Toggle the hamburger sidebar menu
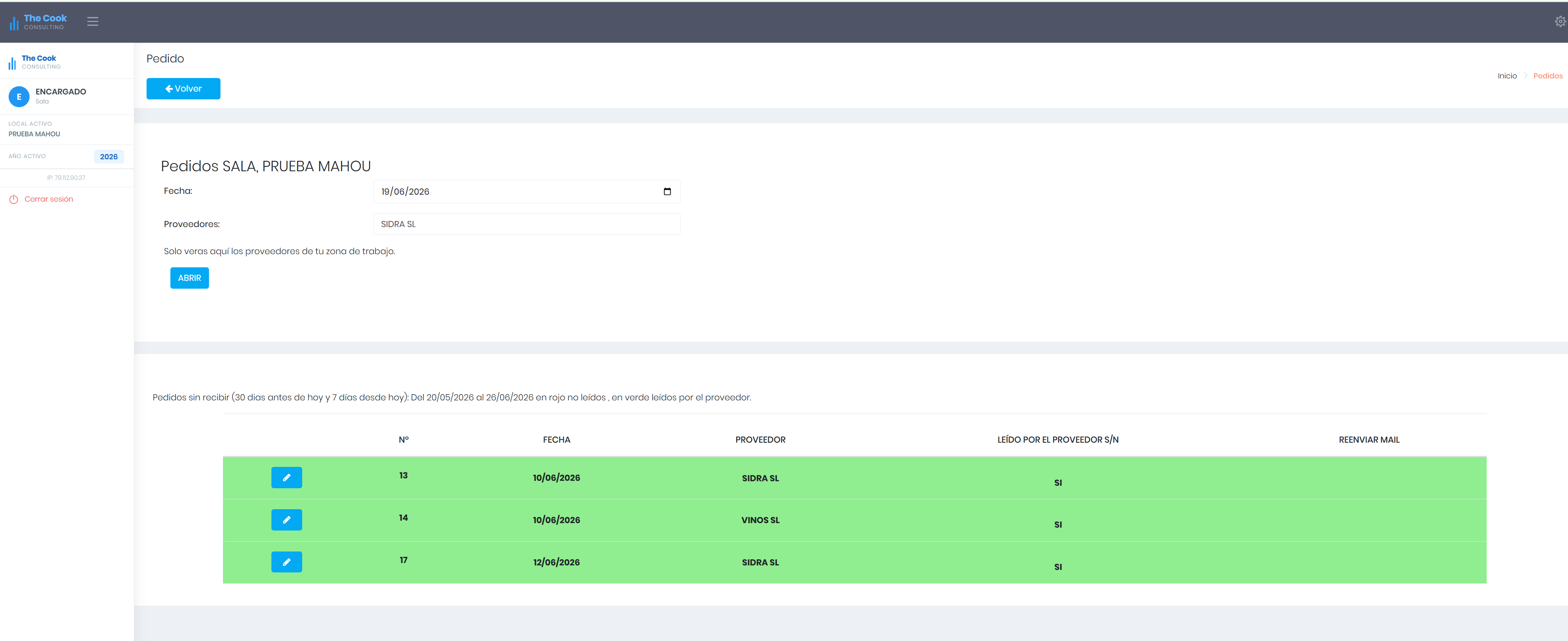The image size is (1568, 641). click(x=92, y=22)
